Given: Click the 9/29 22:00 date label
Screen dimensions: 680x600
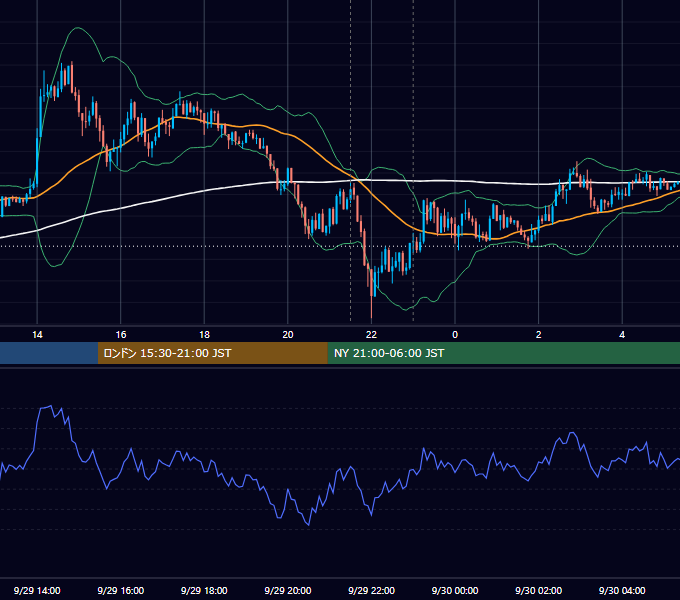Looking at the screenshot, I should pyautogui.click(x=371, y=590).
